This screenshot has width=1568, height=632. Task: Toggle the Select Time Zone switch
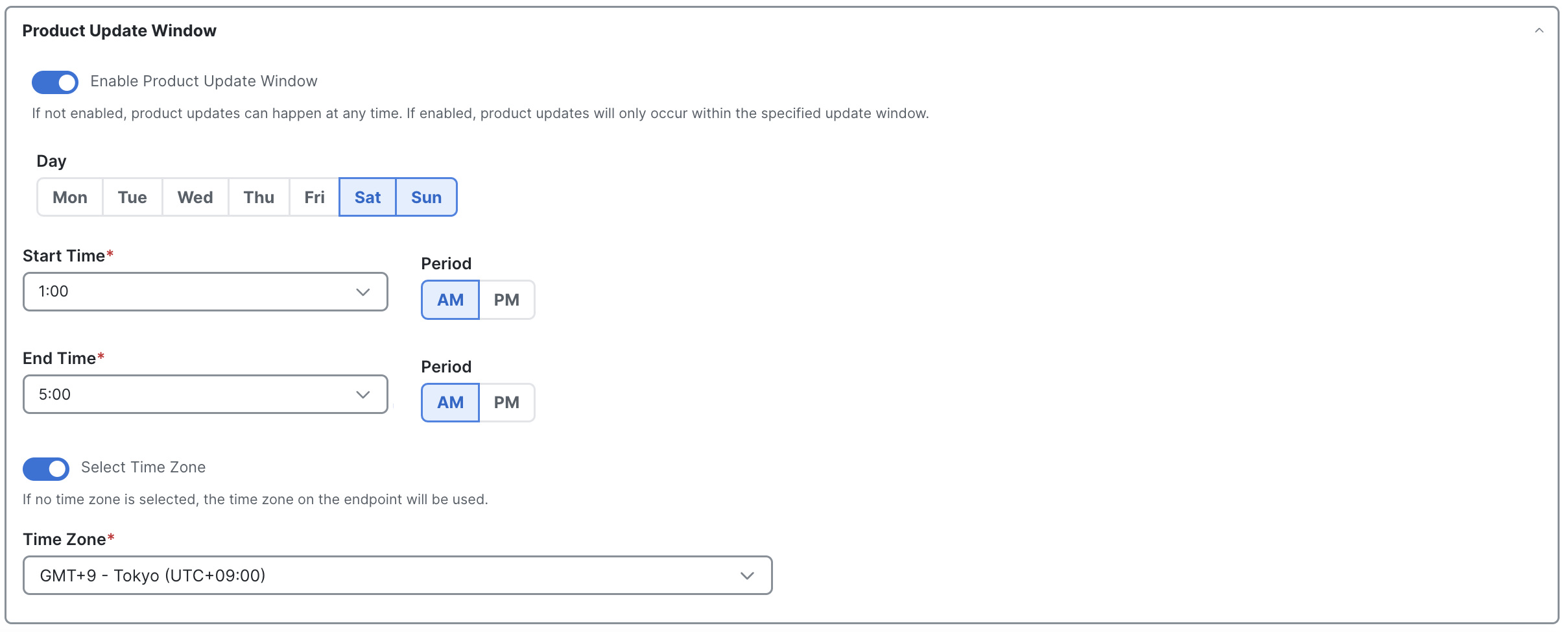pos(46,468)
